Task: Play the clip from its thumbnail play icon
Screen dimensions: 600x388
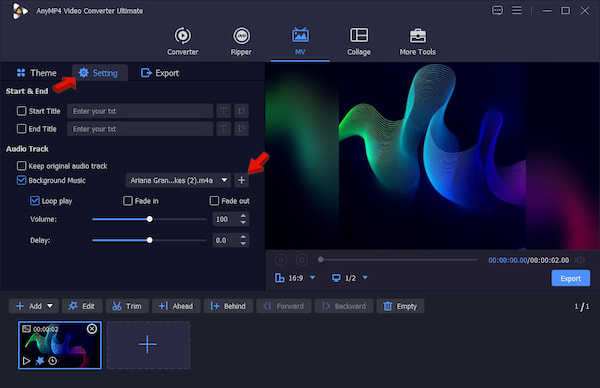Action: click(x=26, y=361)
